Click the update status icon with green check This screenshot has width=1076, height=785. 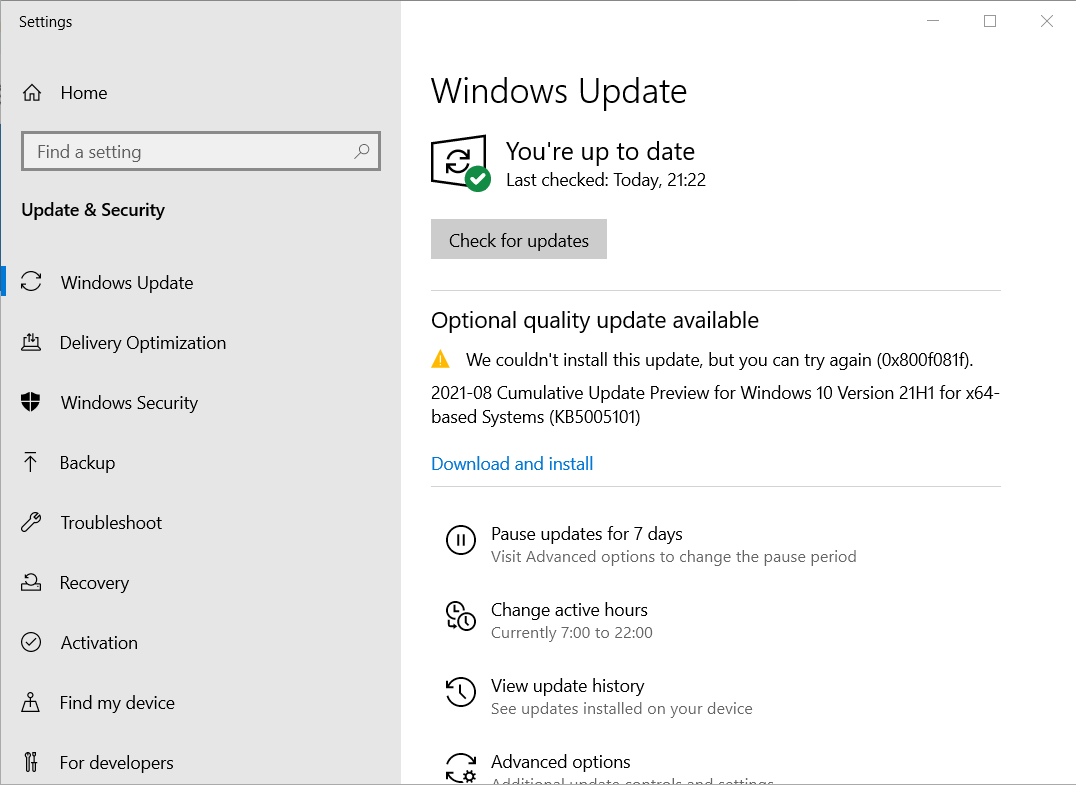click(460, 163)
